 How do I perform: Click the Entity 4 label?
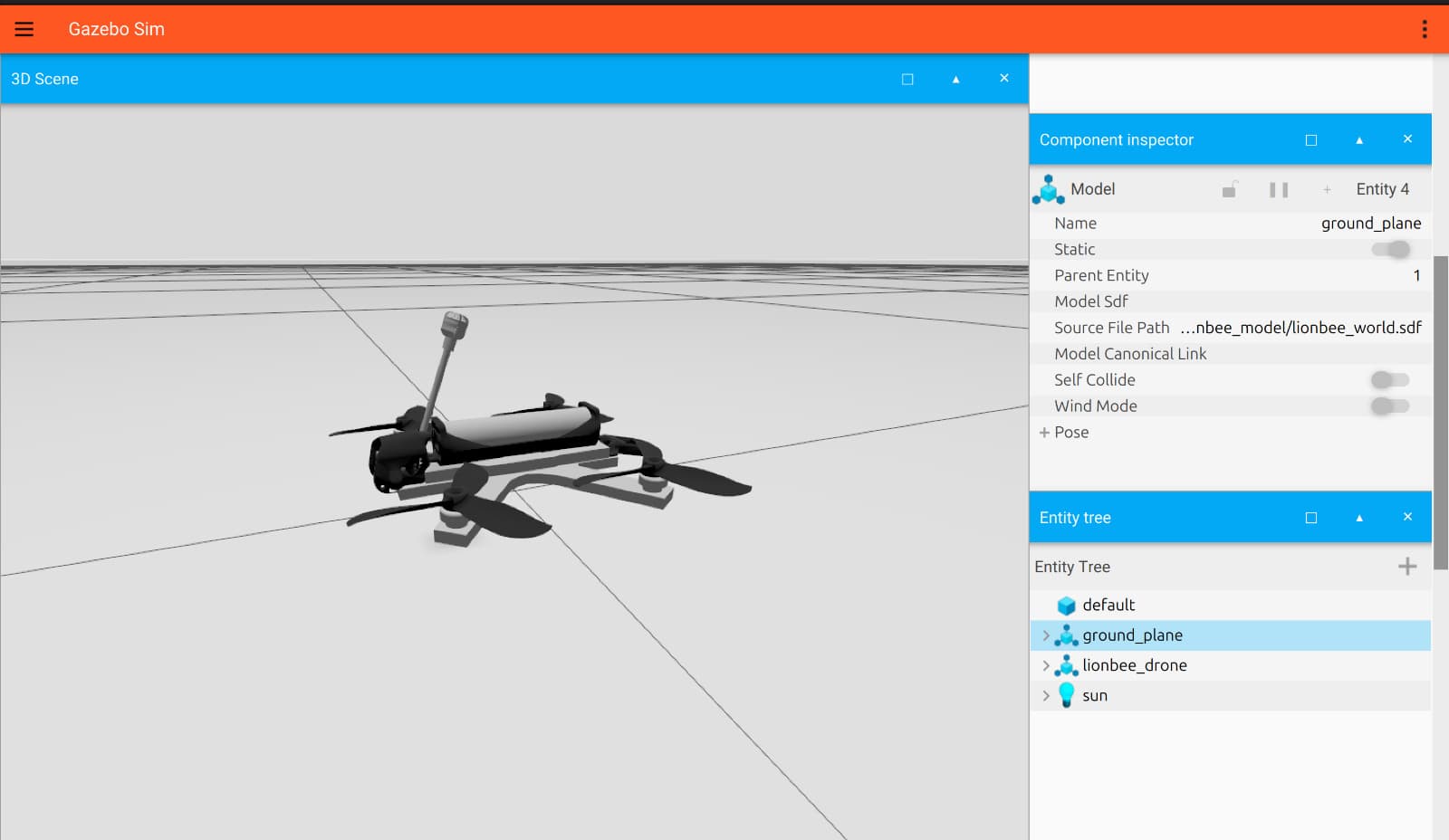pos(1383,189)
